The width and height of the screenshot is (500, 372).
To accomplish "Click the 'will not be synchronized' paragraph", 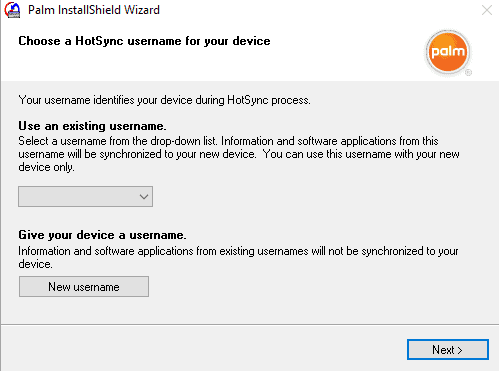I will [x=238, y=257].
